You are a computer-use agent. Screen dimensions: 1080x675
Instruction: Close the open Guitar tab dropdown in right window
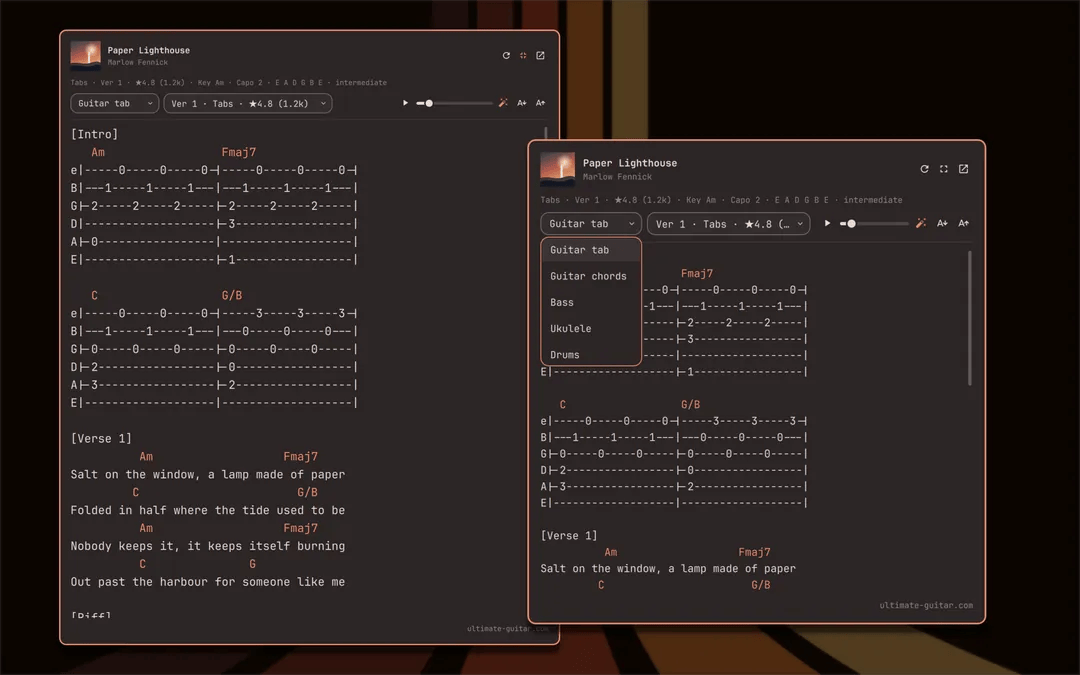tap(591, 224)
